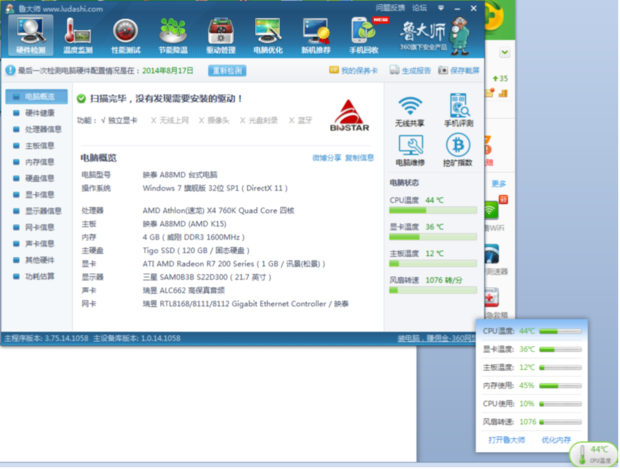620x469 pixels.
Task: Click the 鲁大师 logo with mascot
Action: pyautogui.click(x=435, y=36)
